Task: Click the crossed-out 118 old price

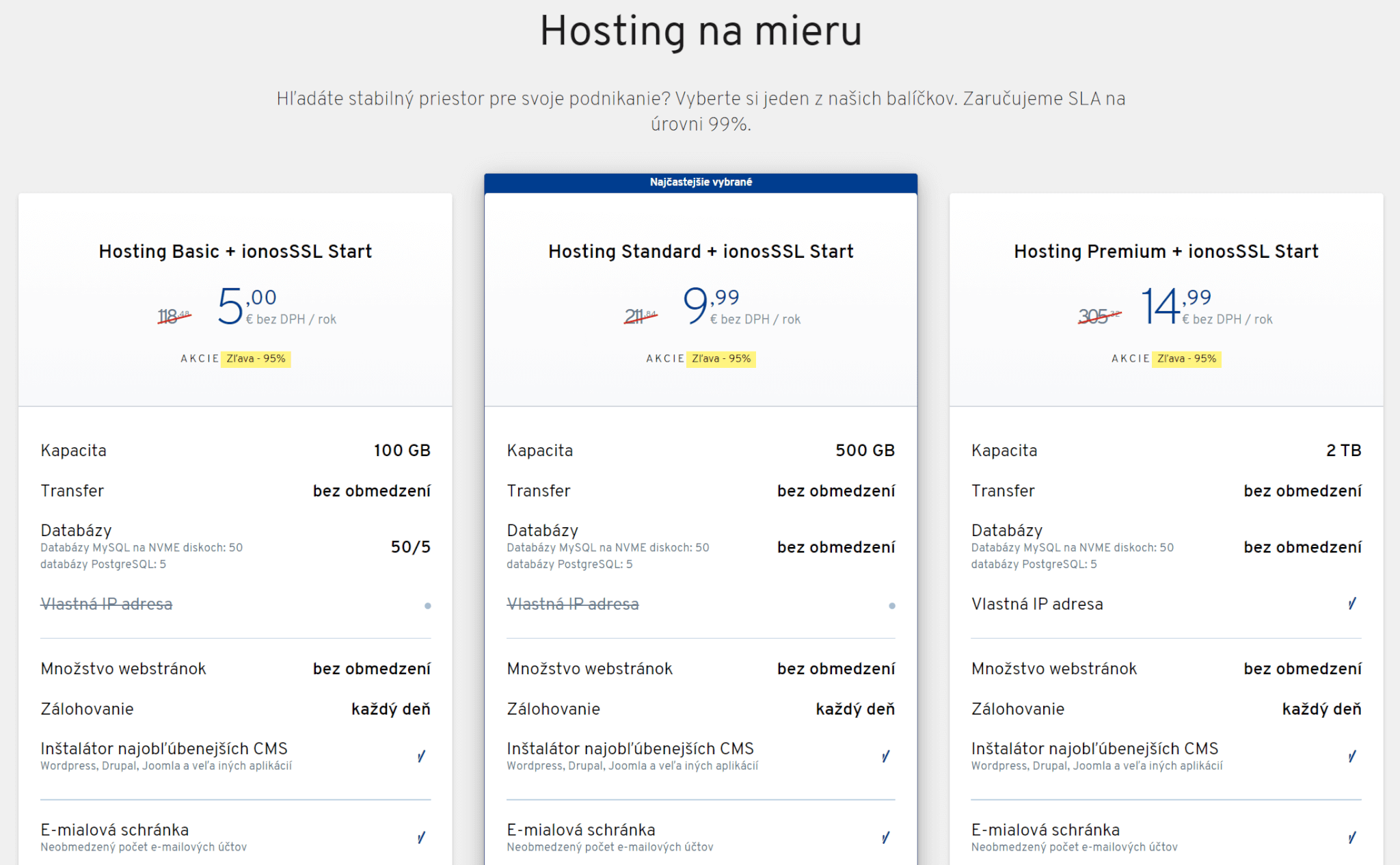Action: pos(174,317)
